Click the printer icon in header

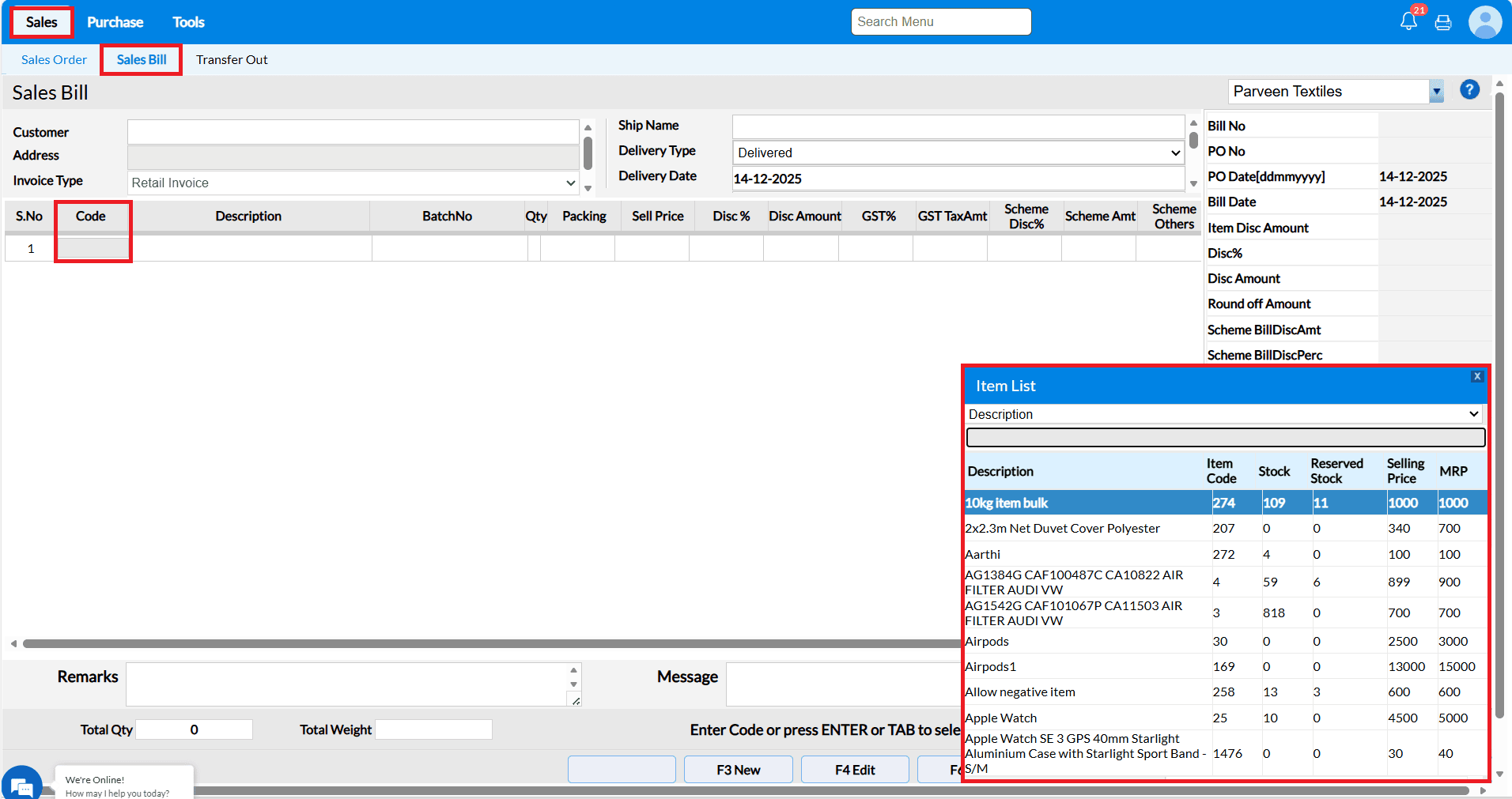tap(1443, 22)
